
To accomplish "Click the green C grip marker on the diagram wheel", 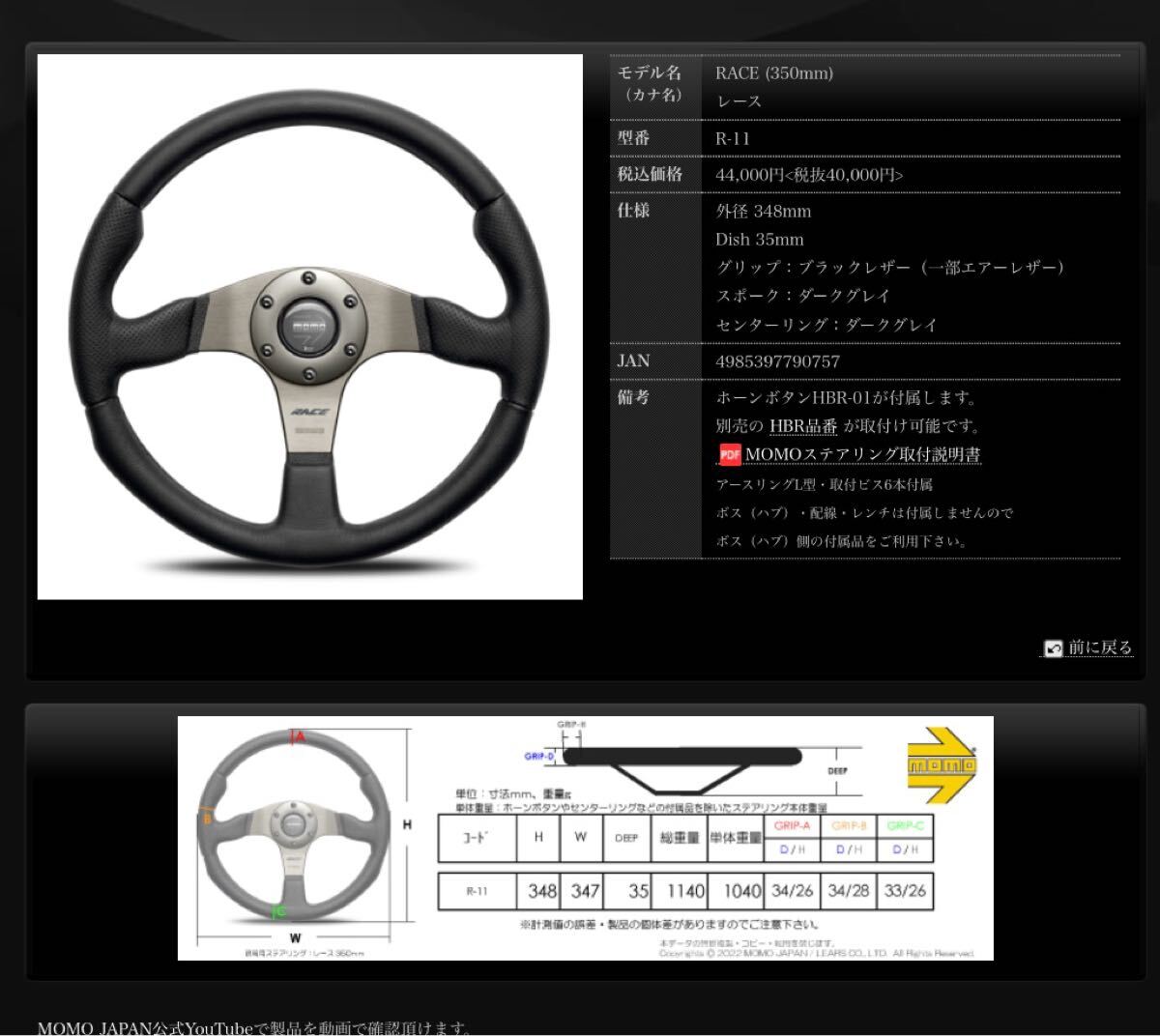I will coord(279,910).
